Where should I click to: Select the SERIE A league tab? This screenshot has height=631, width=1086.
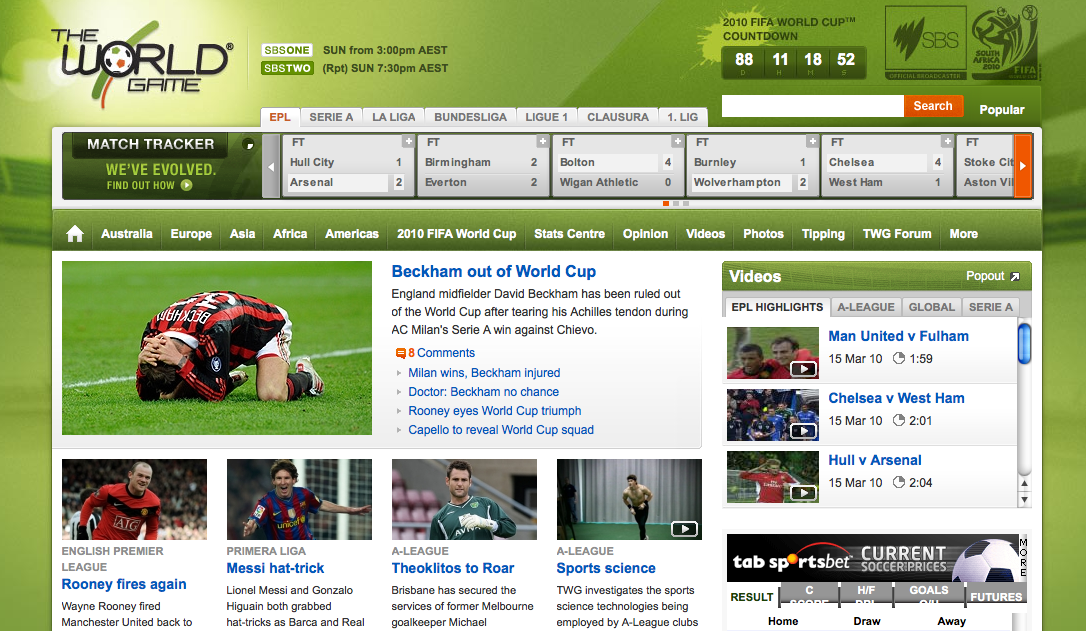[331, 117]
